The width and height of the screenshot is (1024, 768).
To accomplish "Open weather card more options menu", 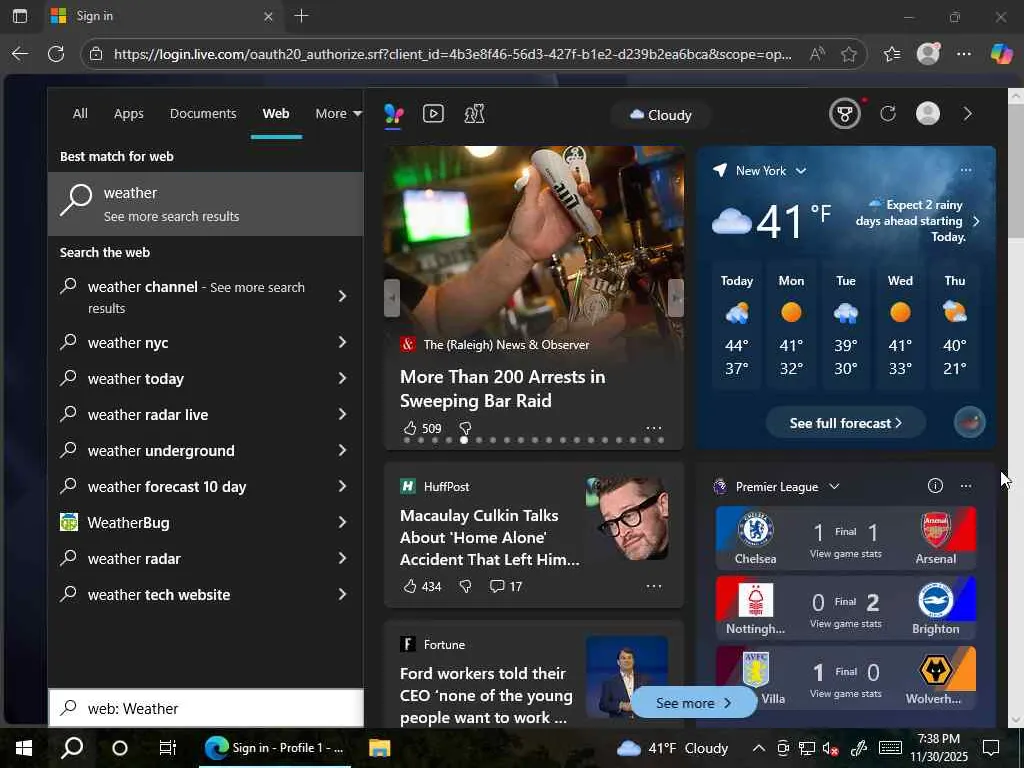I will (x=966, y=170).
